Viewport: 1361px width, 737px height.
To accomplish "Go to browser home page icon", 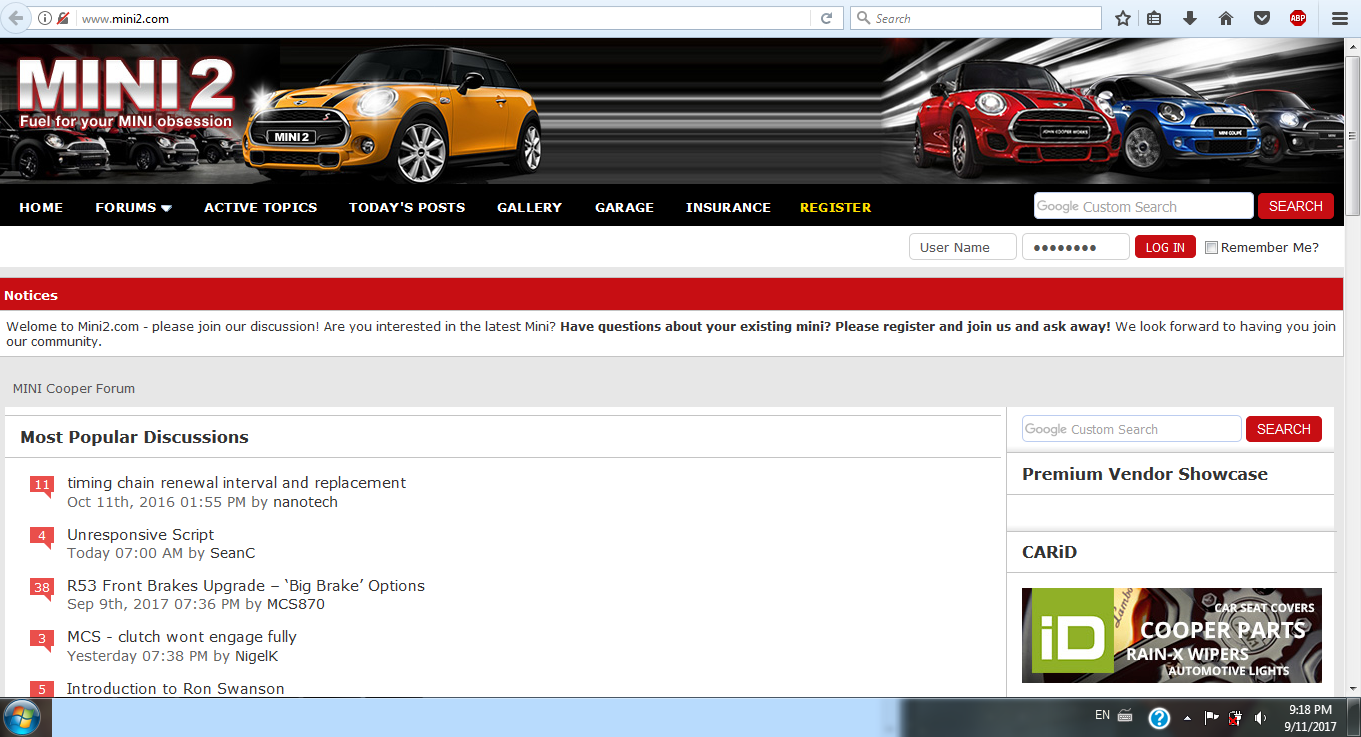I will click(1226, 18).
